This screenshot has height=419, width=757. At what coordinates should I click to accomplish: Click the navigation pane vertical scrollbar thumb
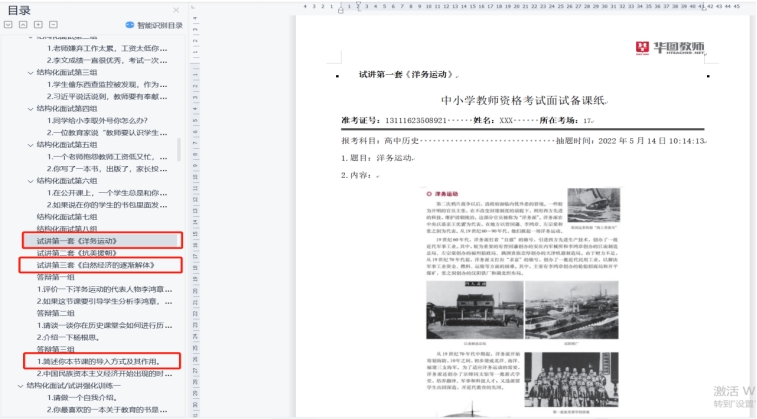click(x=180, y=148)
